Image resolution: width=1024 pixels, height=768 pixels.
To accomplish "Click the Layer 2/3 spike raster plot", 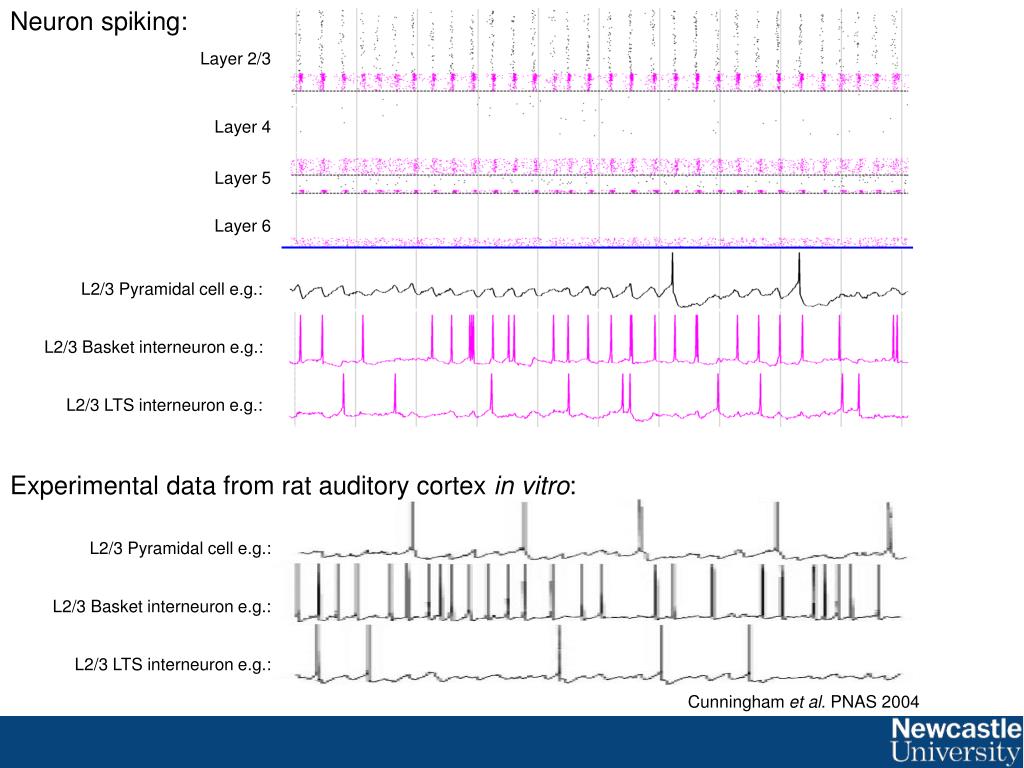I will pos(600,50).
